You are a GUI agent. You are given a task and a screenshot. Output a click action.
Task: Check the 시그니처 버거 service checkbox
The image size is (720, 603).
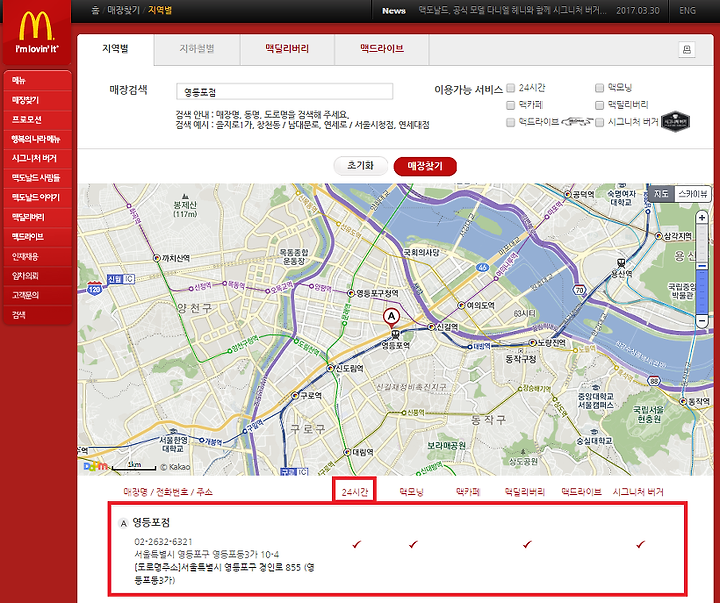pyautogui.click(x=599, y=122)
